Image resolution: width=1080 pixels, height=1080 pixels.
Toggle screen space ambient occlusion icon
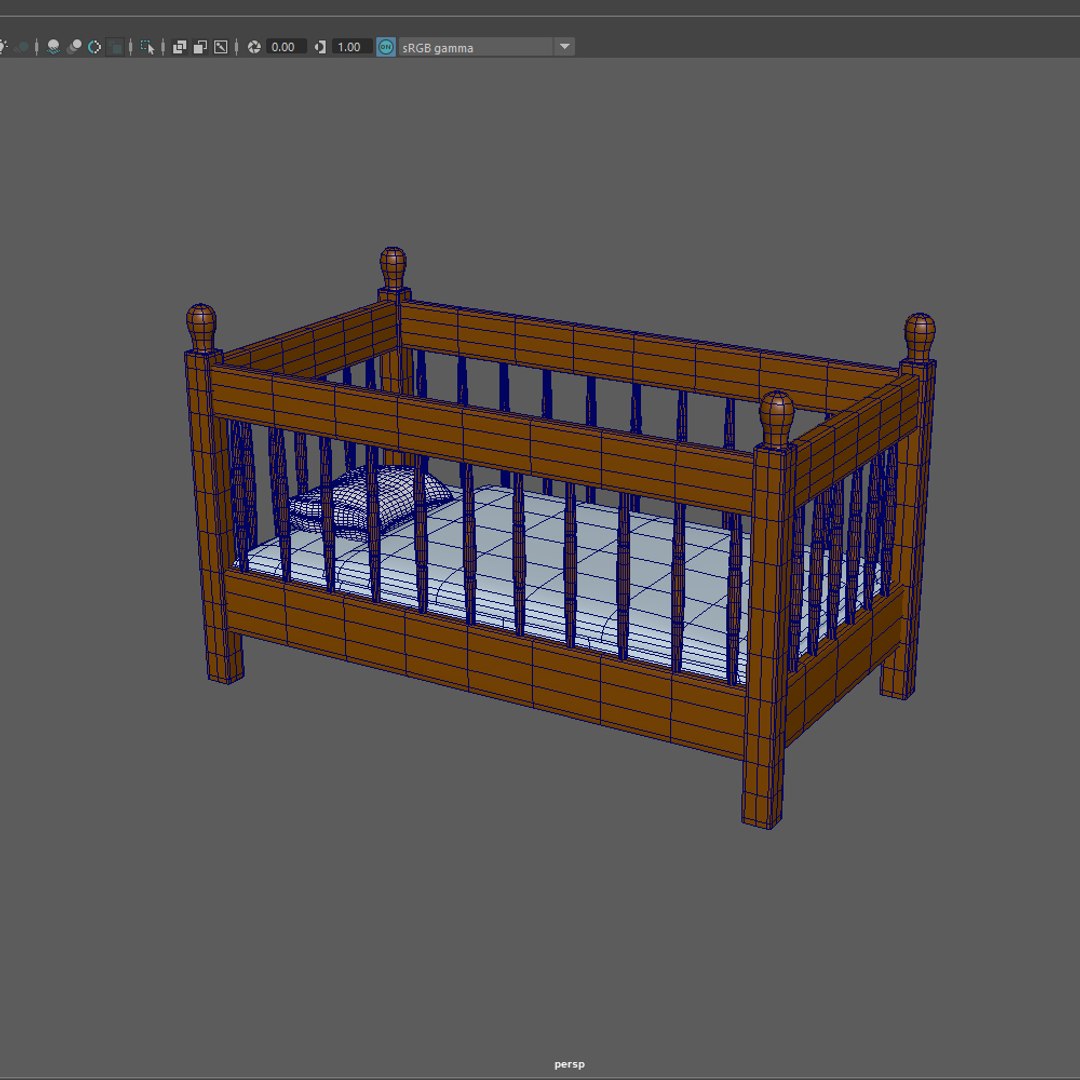[53, 47]
